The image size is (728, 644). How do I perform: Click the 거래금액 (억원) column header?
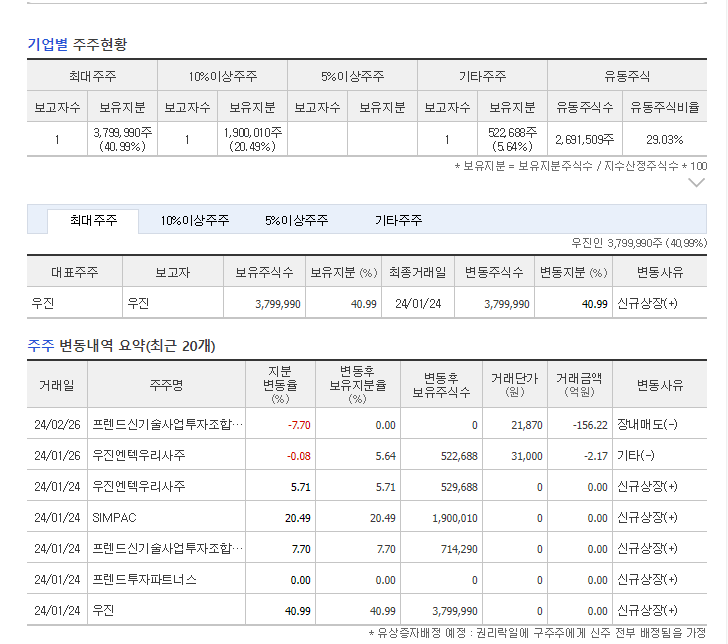tap(579, 384)
